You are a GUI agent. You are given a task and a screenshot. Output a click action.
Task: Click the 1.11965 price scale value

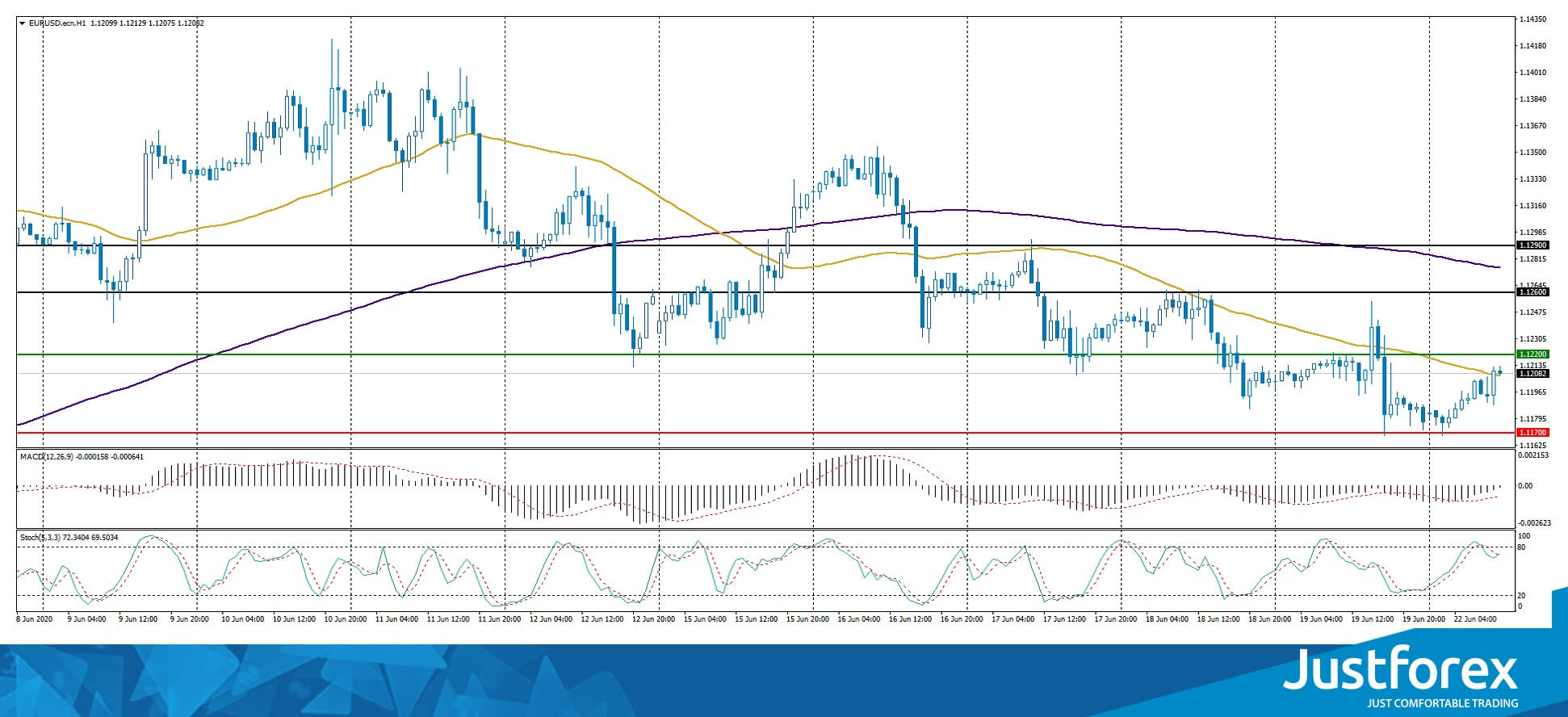(x=1532, y=392)
